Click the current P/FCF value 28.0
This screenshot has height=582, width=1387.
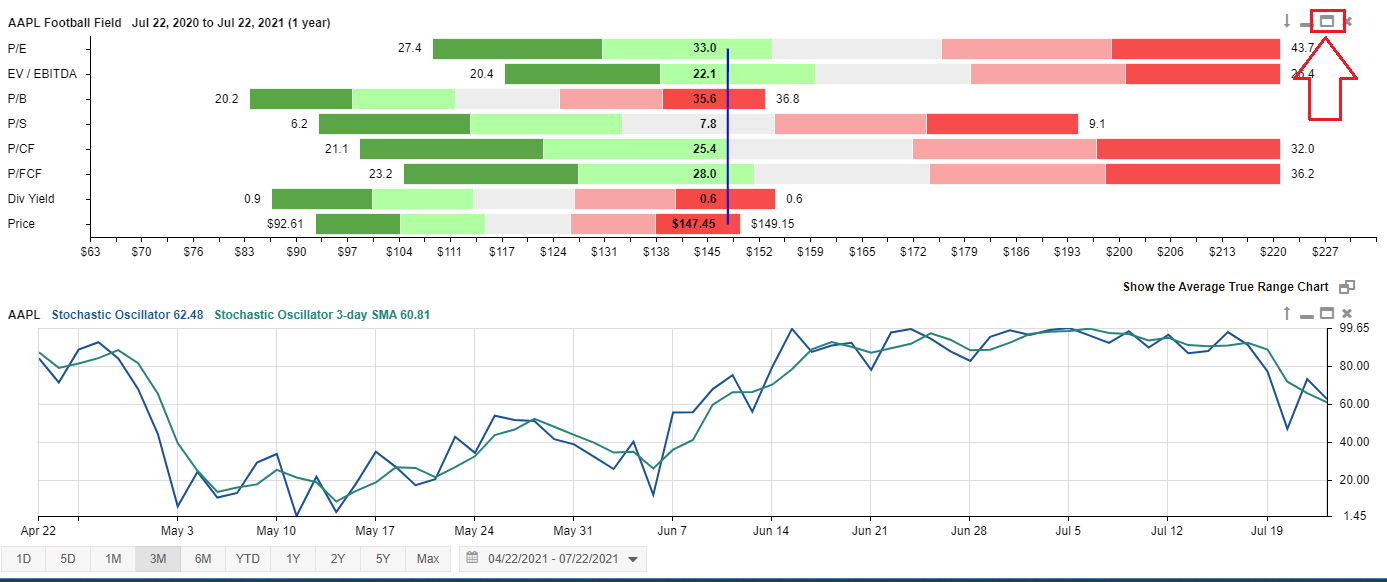[704, 173]
